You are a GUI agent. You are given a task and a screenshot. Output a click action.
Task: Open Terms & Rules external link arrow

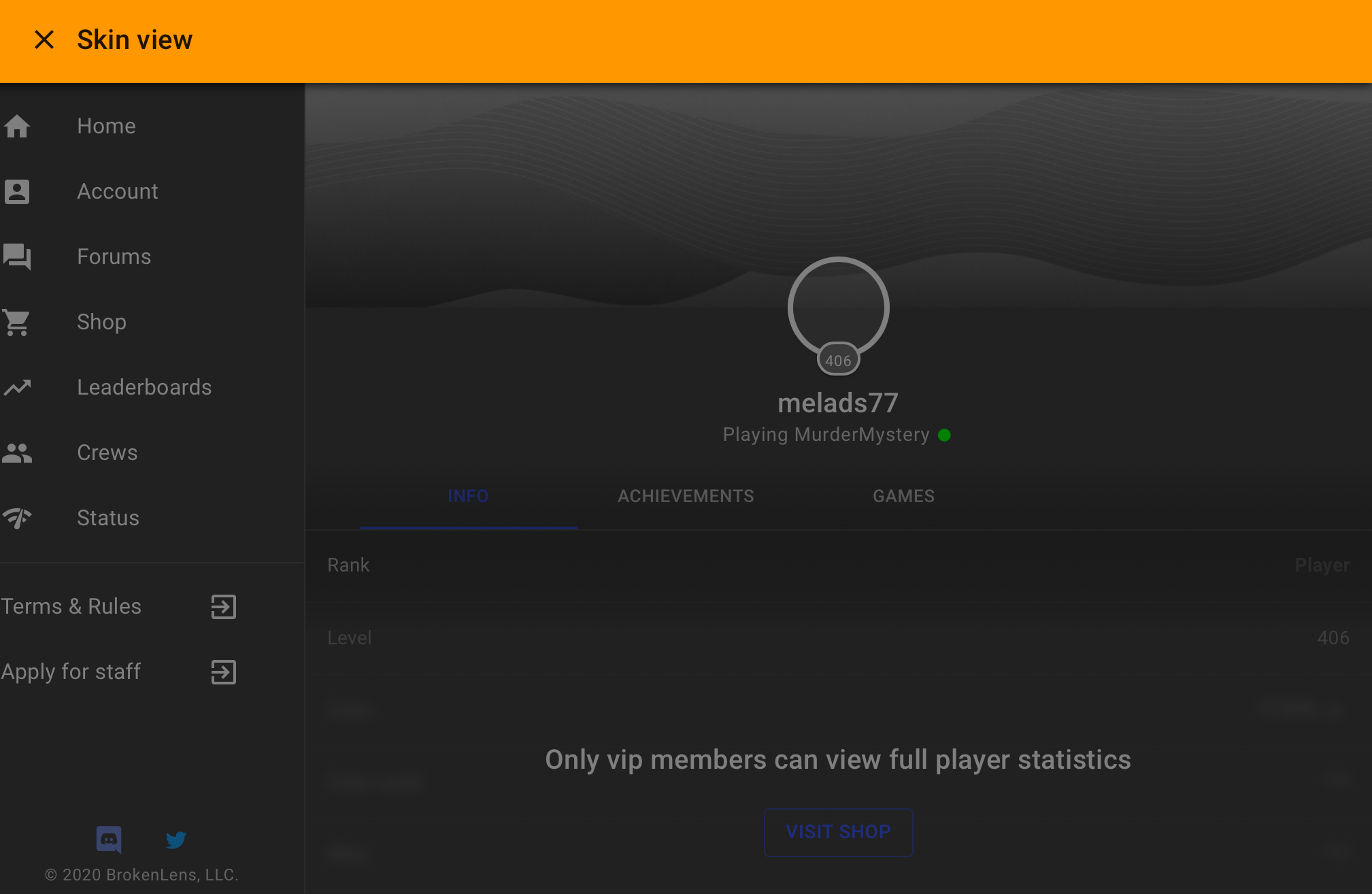pyautogui.click(x=223, y=606)
